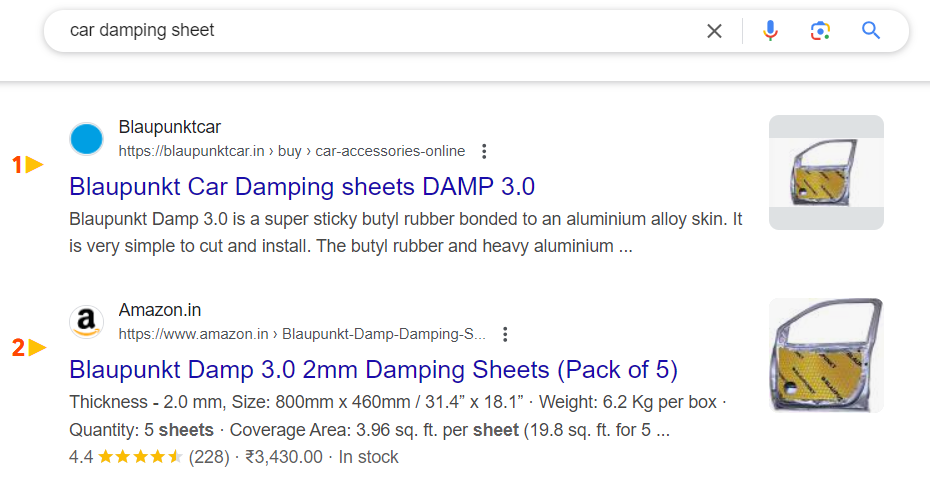The image size is (930, 485).
Task: Click the Amazon.in site name
Action: pos(160,310)
